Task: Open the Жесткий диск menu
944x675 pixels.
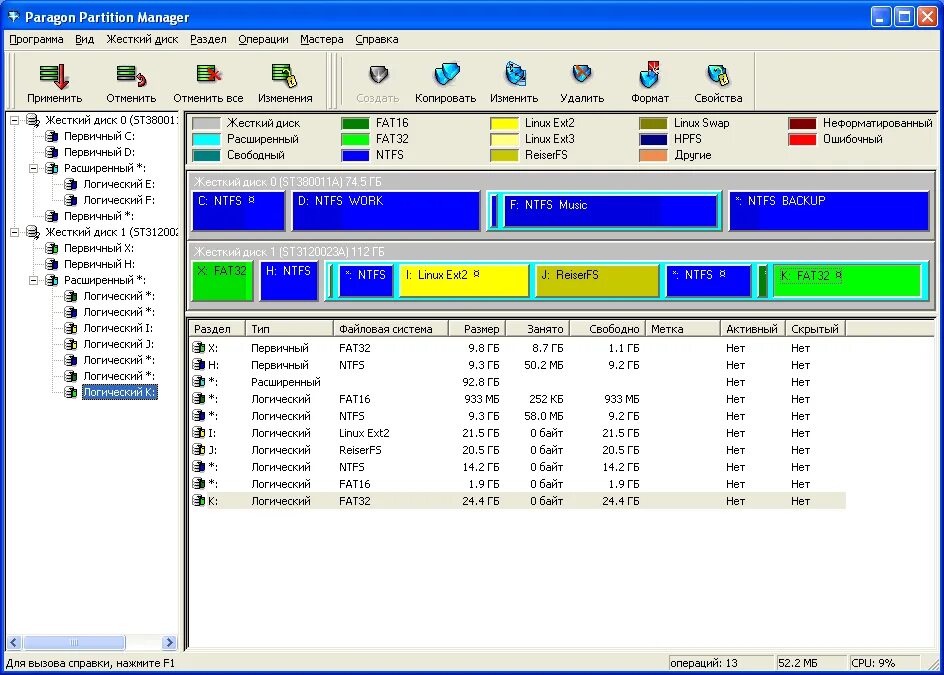Action: pyautogui.click(x=142, y=39)
